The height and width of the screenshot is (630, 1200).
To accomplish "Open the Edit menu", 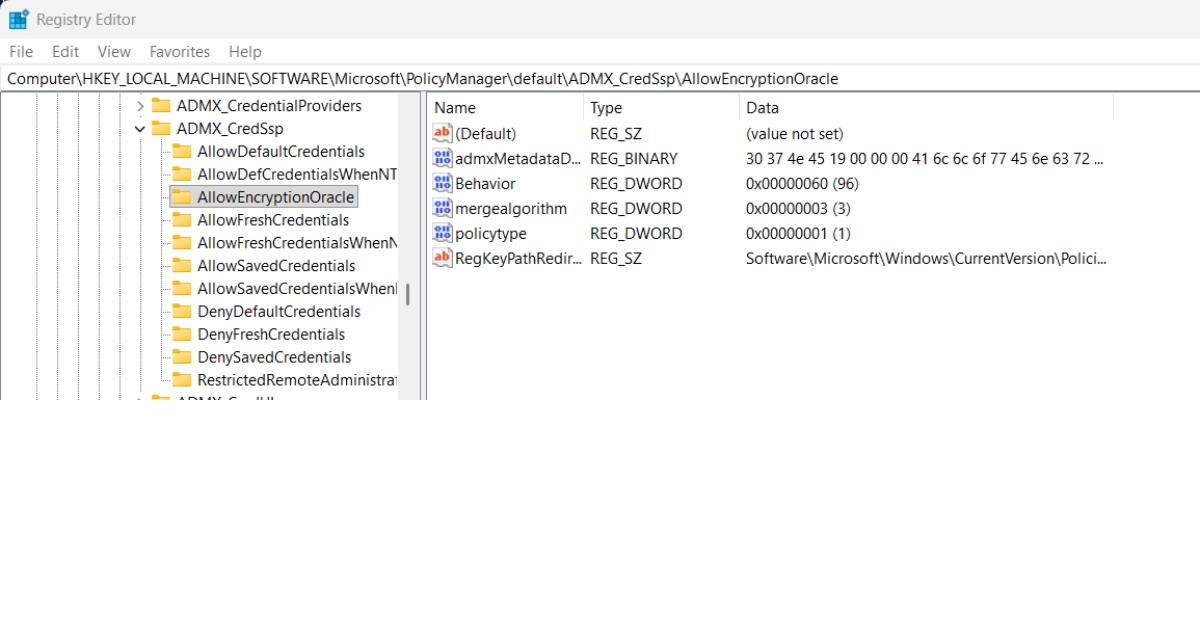I will click(65, 51).
